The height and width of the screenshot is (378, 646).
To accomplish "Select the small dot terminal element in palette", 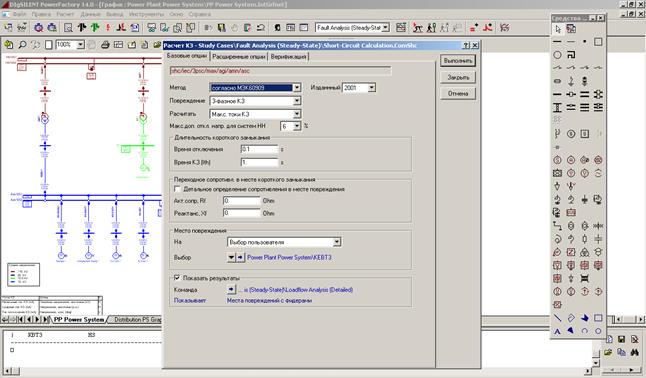I will coord(585,42).
